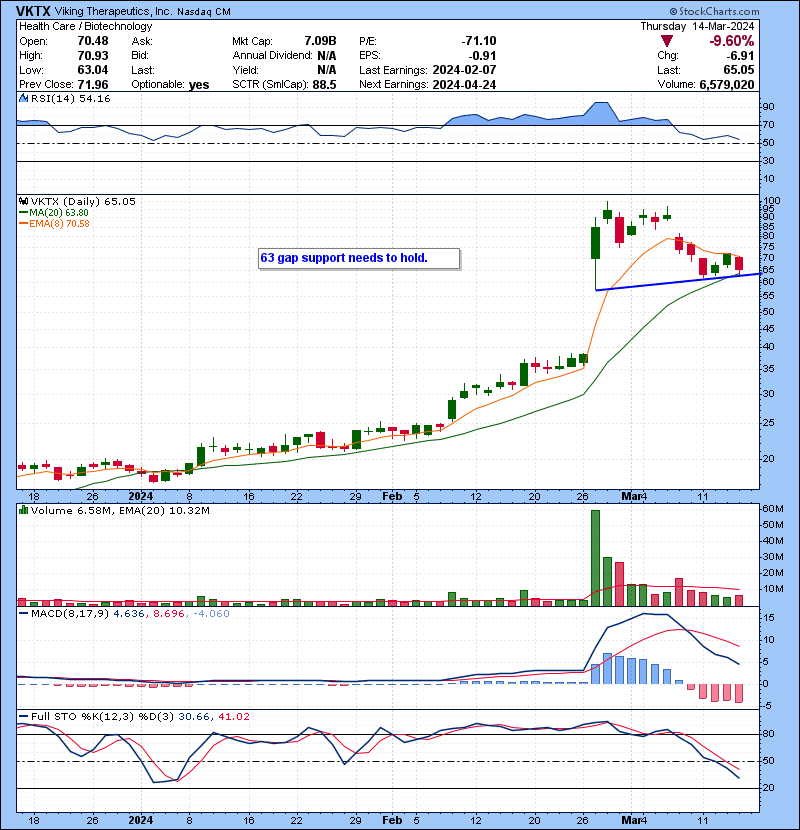Click the green MA(20) legend line marker
Viewport: 800px width, 830px height.
pos(23,213)
